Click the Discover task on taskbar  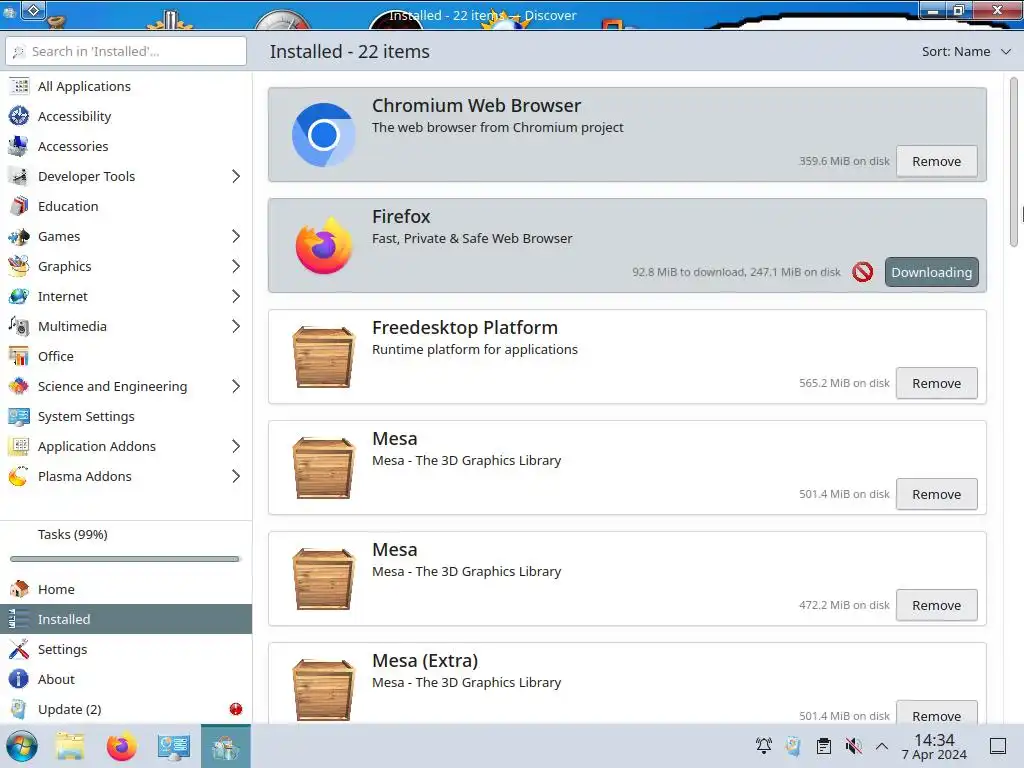[225, 746]
